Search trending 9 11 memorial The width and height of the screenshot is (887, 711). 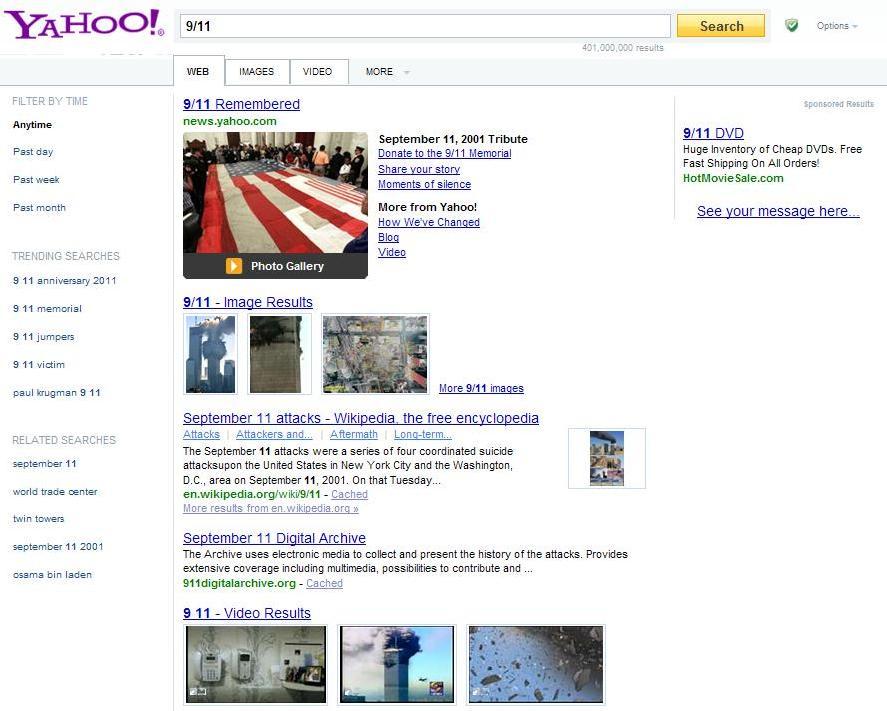click(x=47, y=309)
